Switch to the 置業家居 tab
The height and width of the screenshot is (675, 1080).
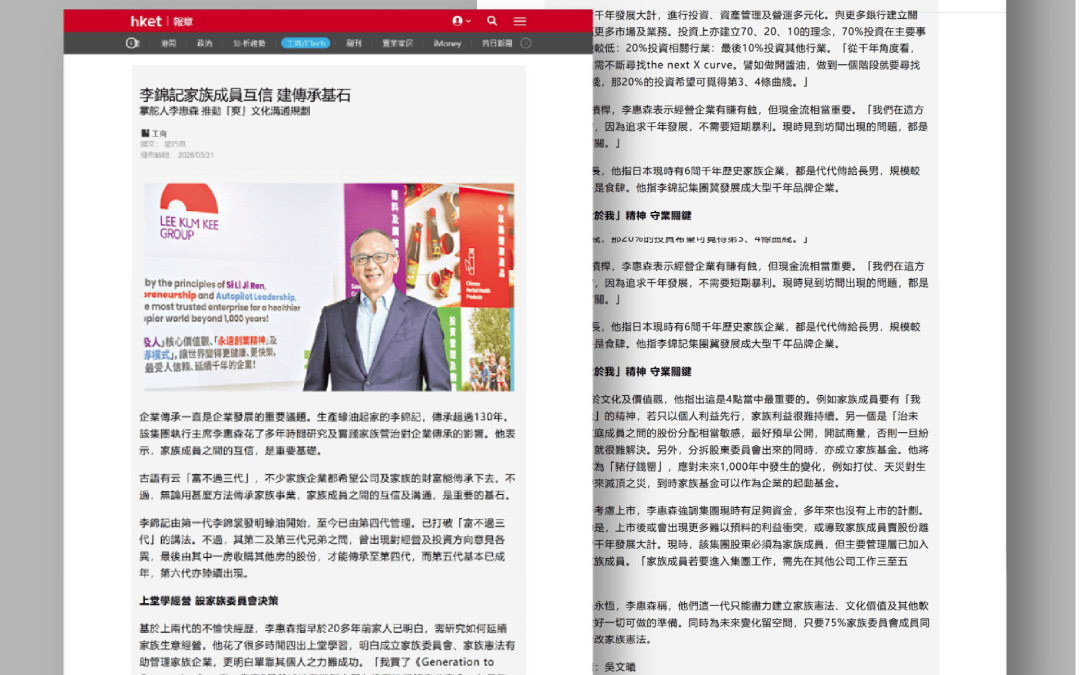pyautogui.click(x=397, y=43)
